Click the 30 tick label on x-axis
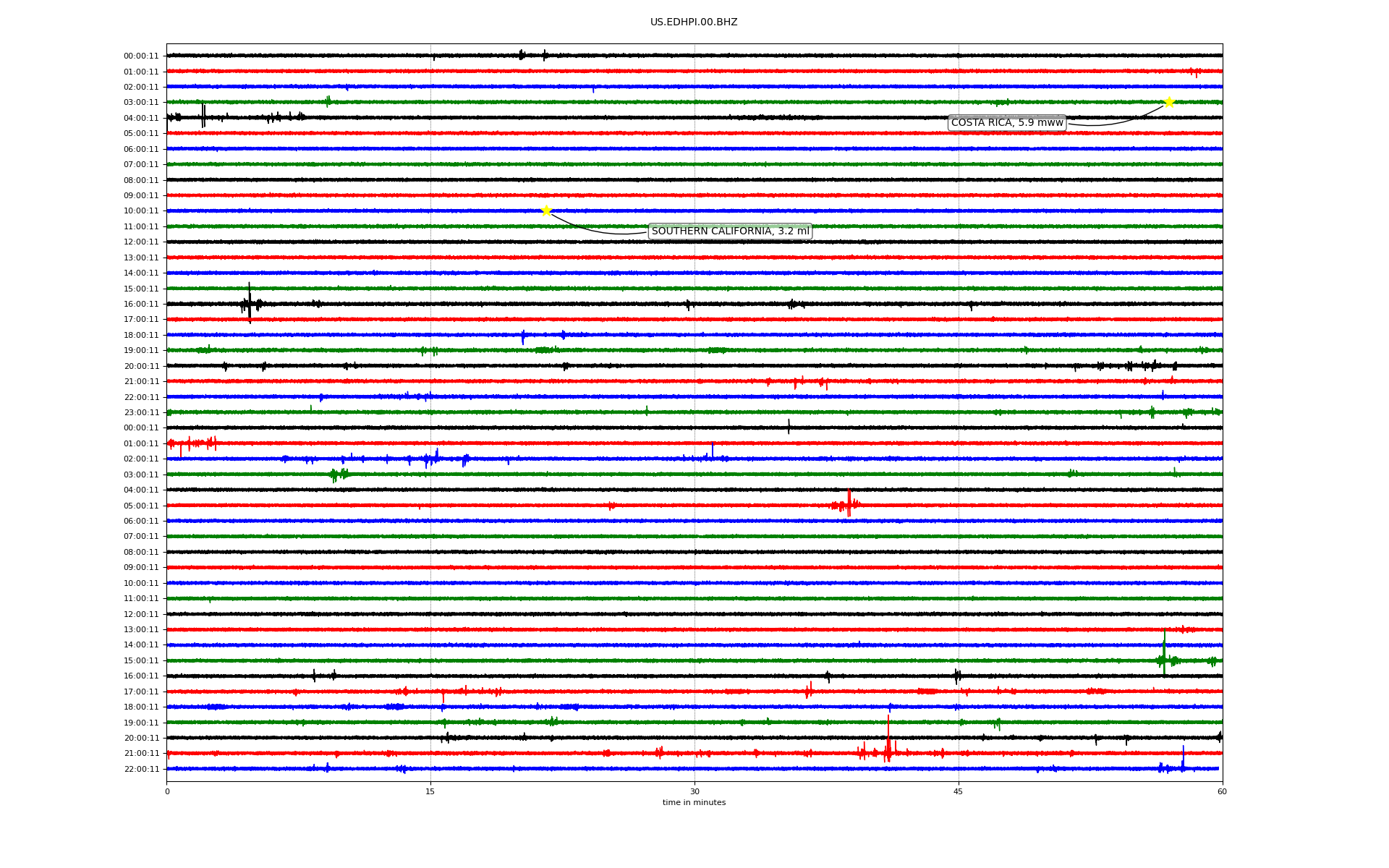 (694, 791)
